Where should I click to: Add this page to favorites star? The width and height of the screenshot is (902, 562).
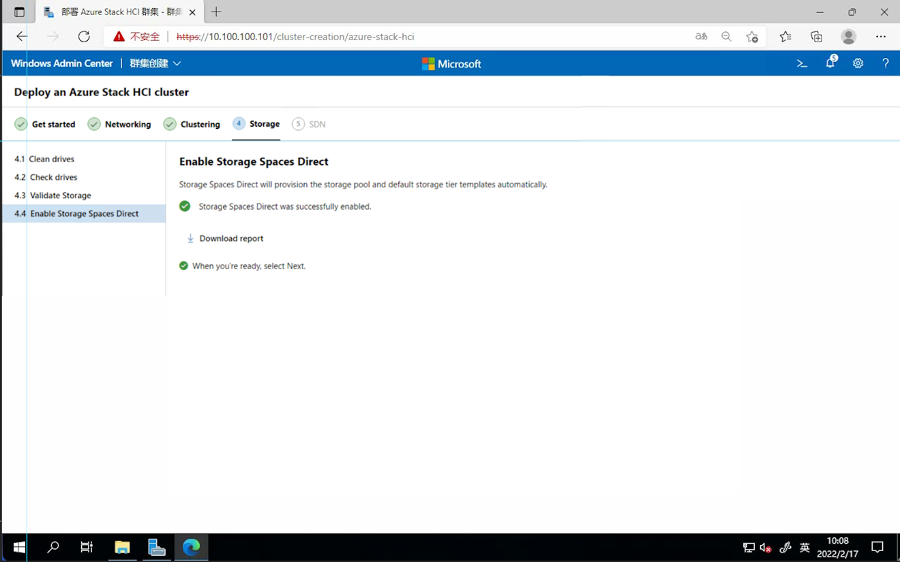pos(752,37)
